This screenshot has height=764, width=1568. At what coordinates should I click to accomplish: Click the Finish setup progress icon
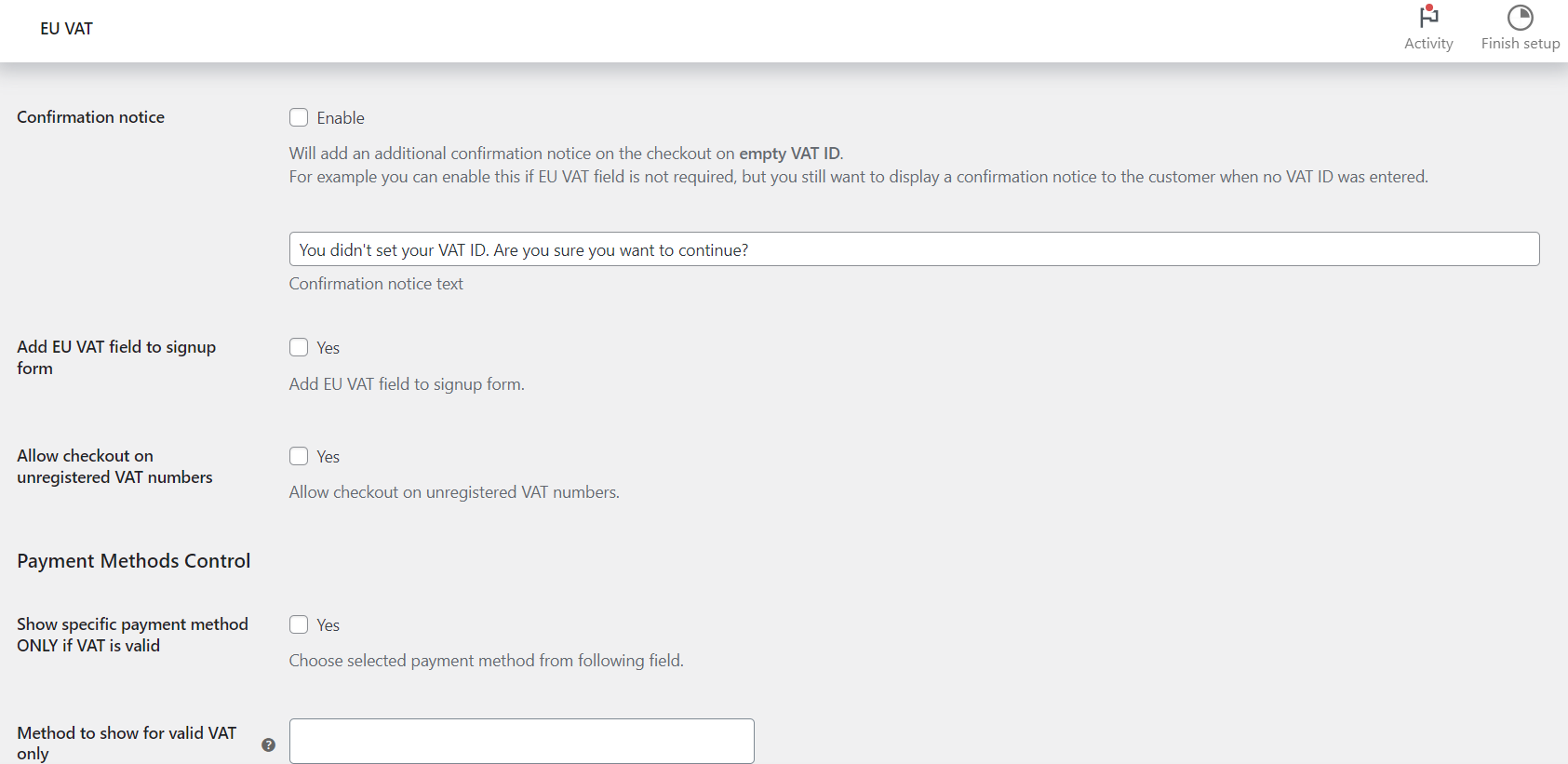click(1521, 17)
